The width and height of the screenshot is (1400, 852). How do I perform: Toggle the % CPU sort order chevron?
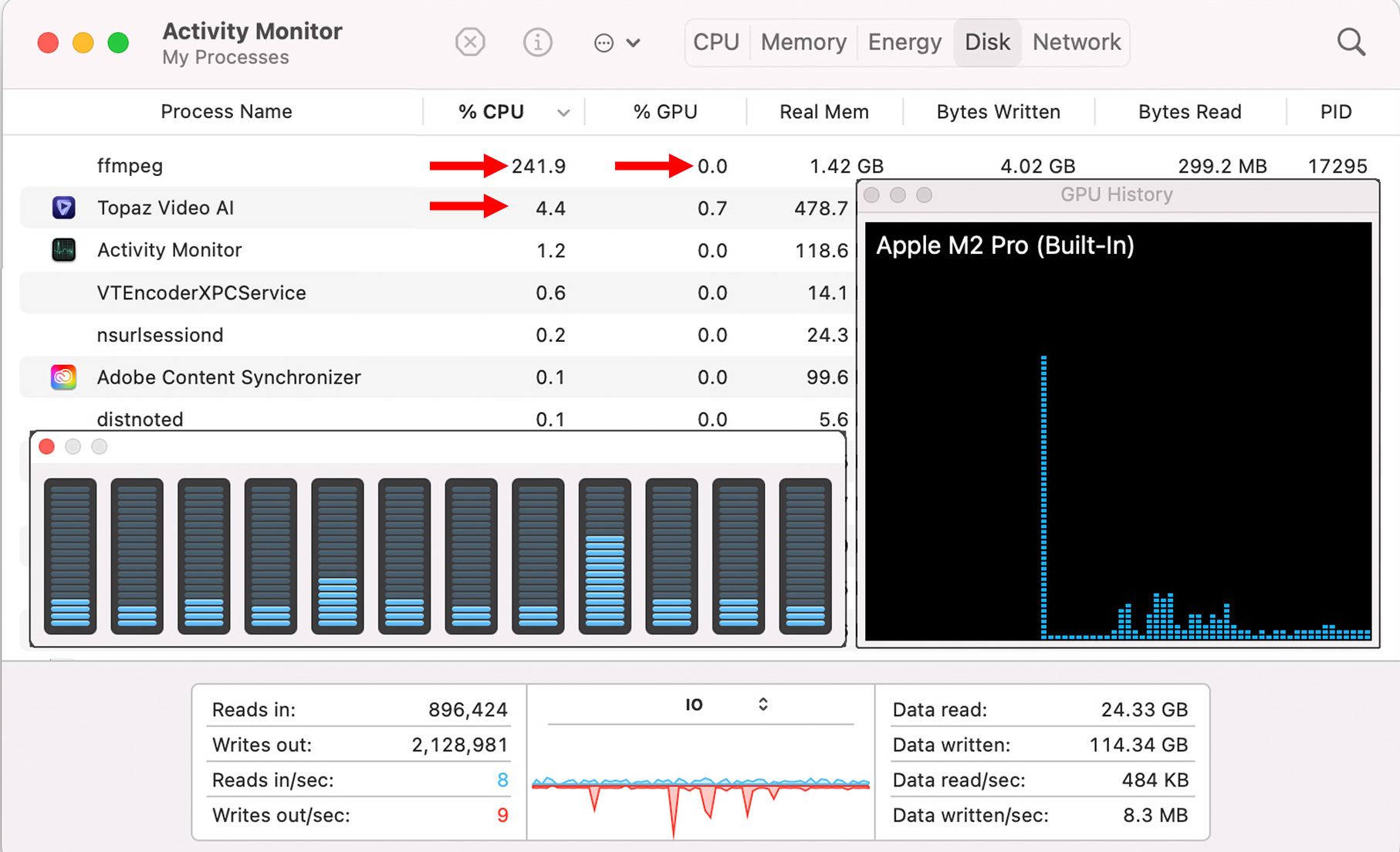(x=563, y=113)
